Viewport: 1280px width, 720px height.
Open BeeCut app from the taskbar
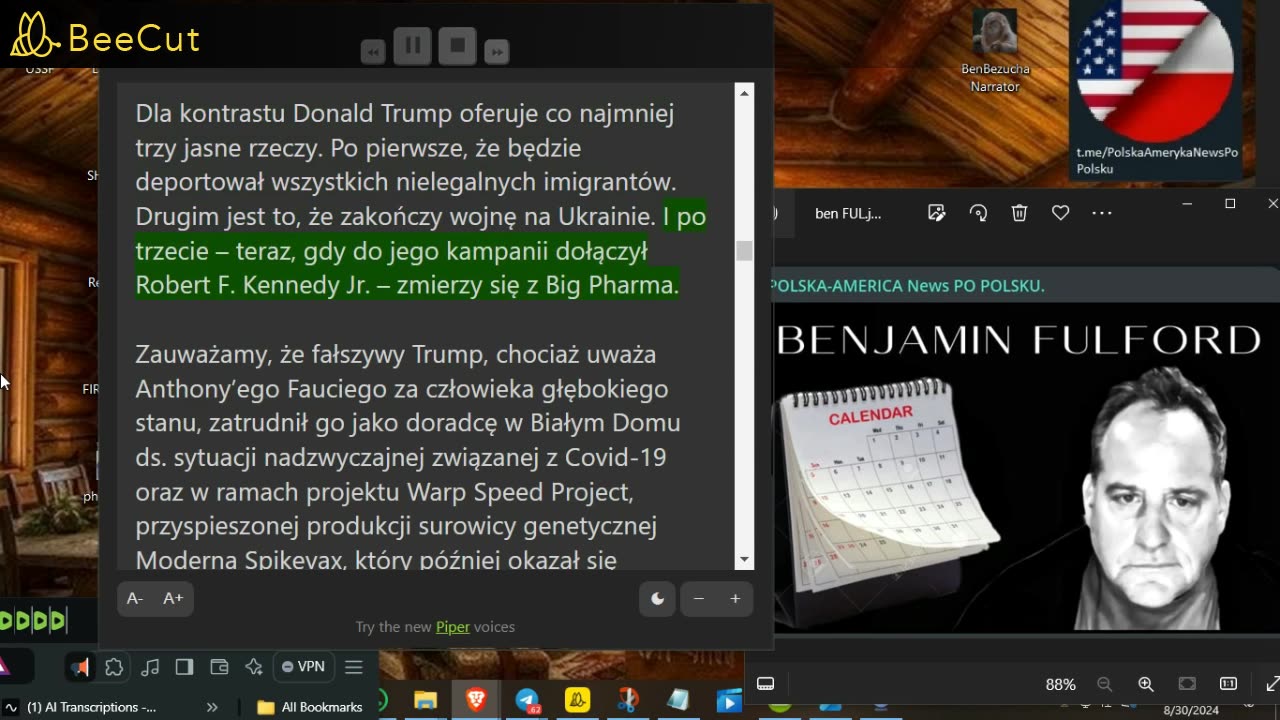tap(578, 701)
